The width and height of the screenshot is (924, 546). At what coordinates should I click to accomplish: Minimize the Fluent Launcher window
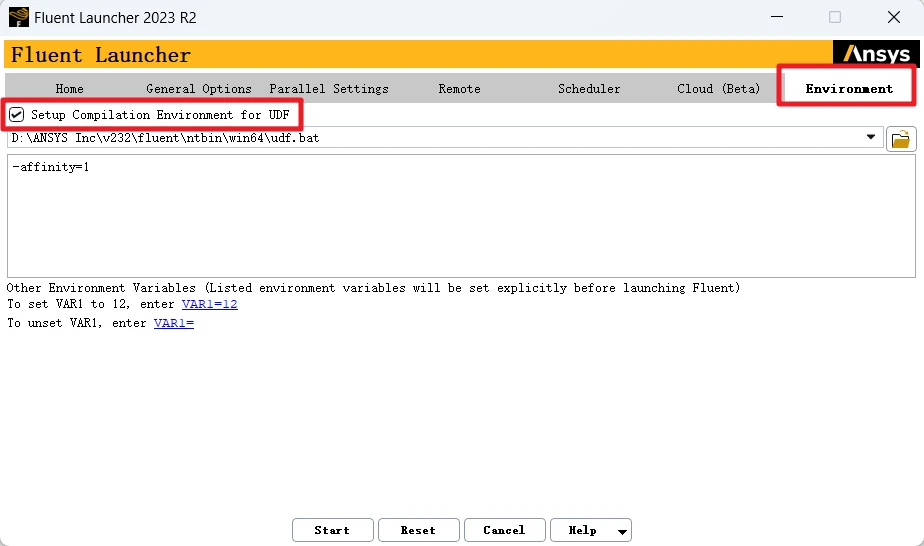pos(777,17)
